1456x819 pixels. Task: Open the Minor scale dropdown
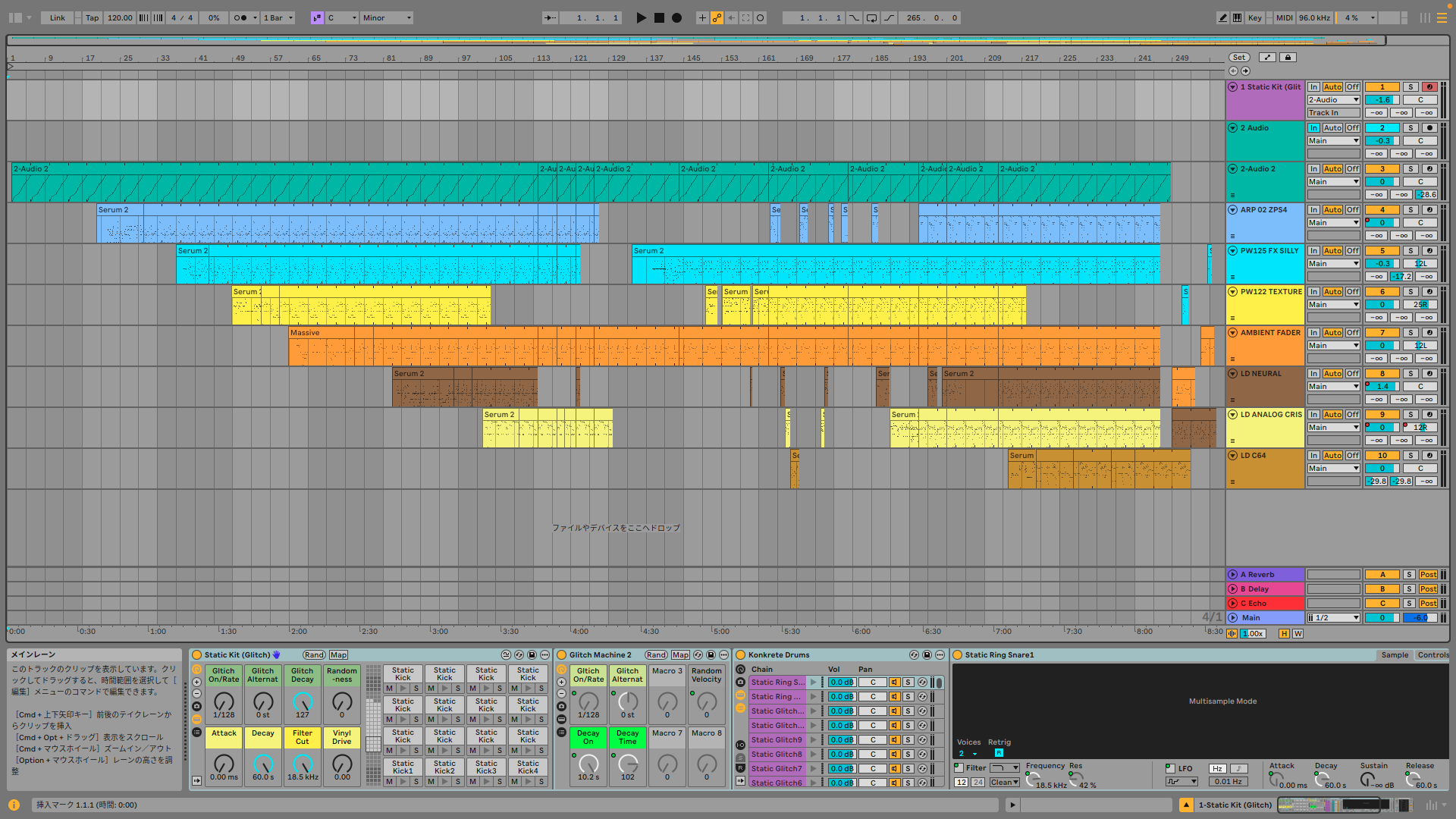(387, 17)
